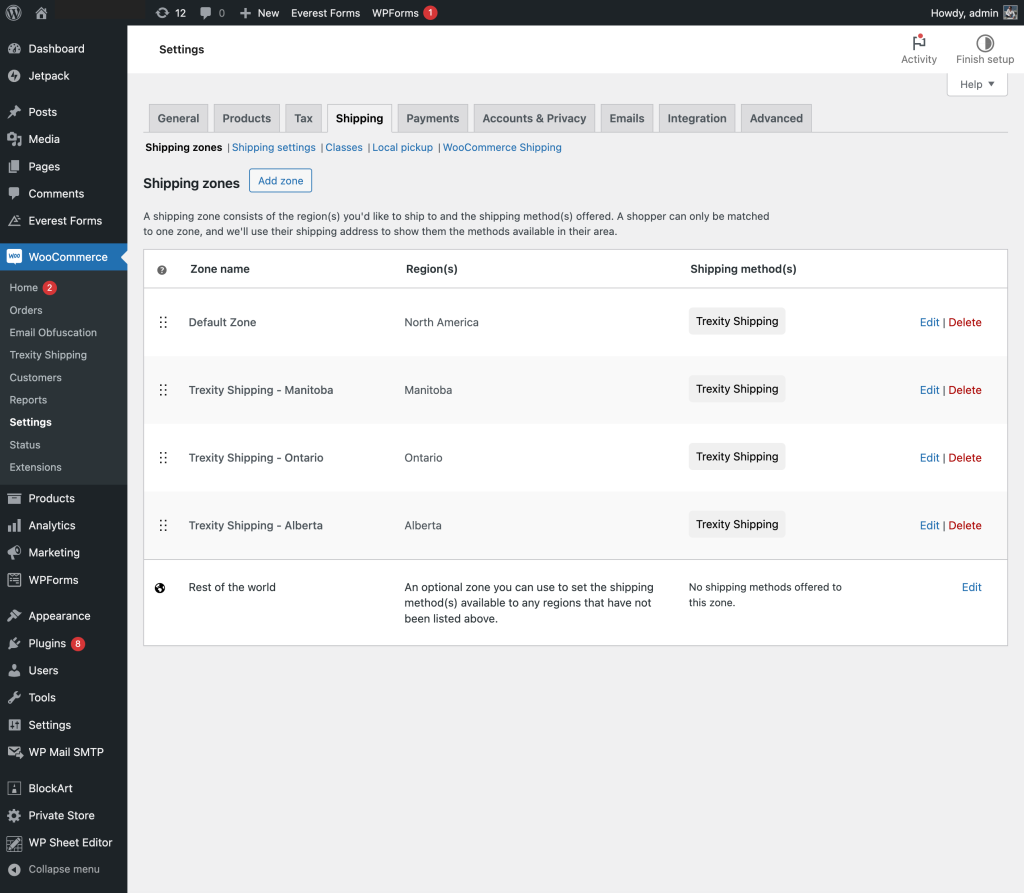1024x893 pixels.
Task: Open the Local pickup sub-link
Action: click(x=402, y=148)
